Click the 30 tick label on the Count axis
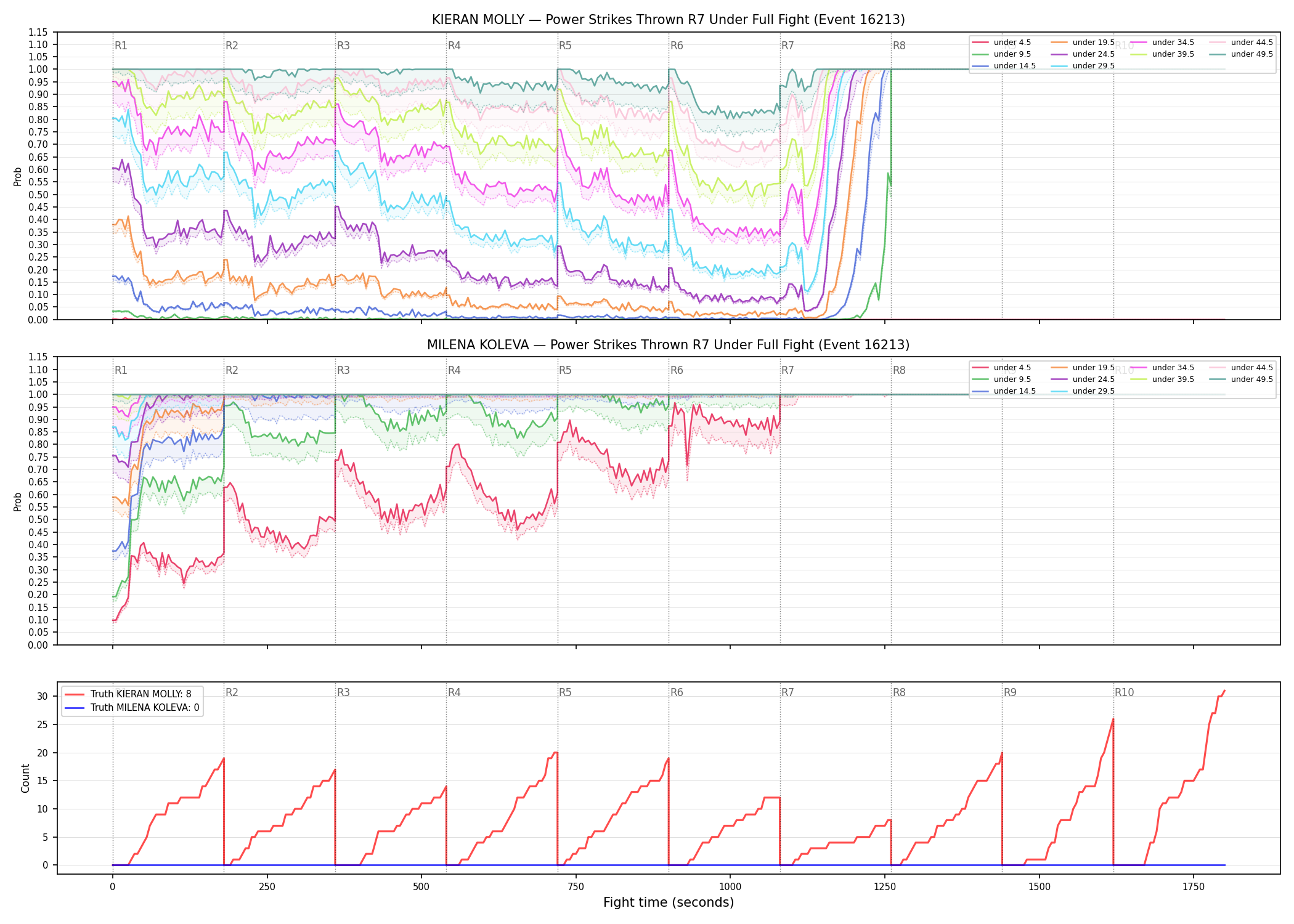1294x924 pixels. tap(43, 696)
